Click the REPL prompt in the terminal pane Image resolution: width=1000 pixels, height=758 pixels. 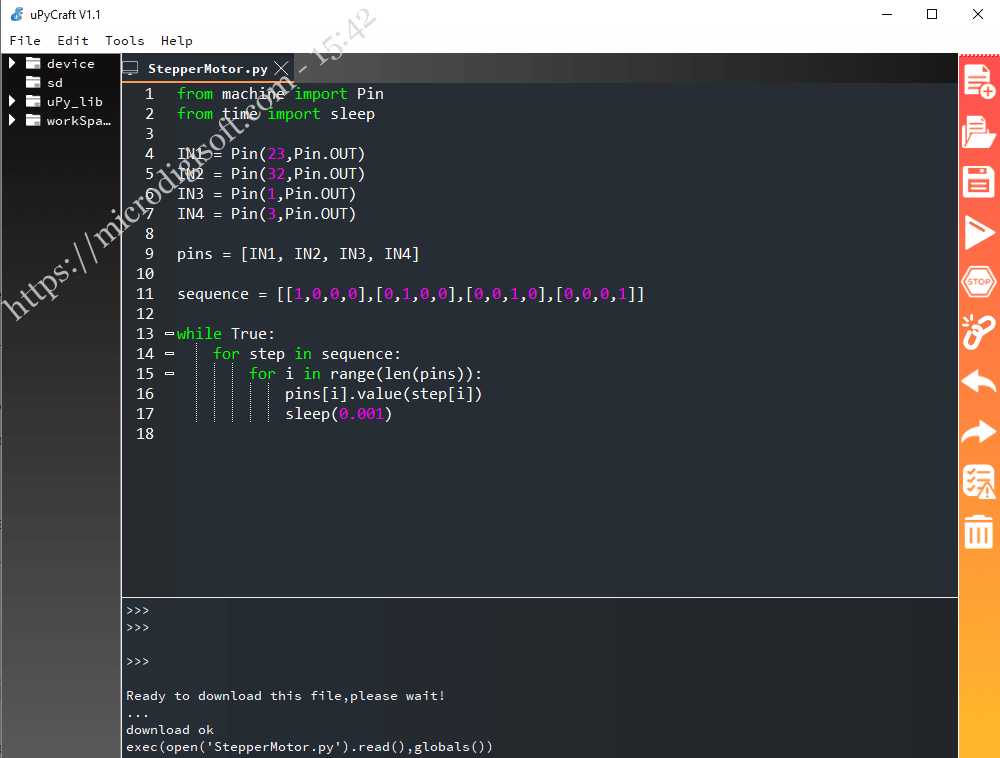point(136,661)
